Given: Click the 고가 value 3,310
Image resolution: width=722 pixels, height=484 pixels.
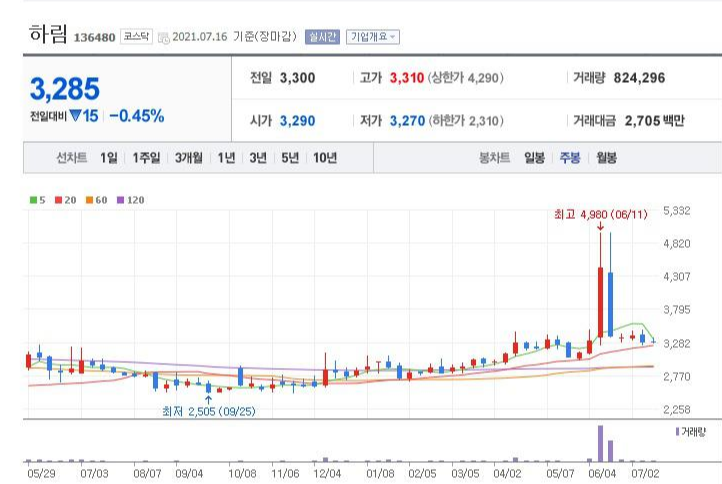Looking at the screenshot, I should click(x=407, y=78).
